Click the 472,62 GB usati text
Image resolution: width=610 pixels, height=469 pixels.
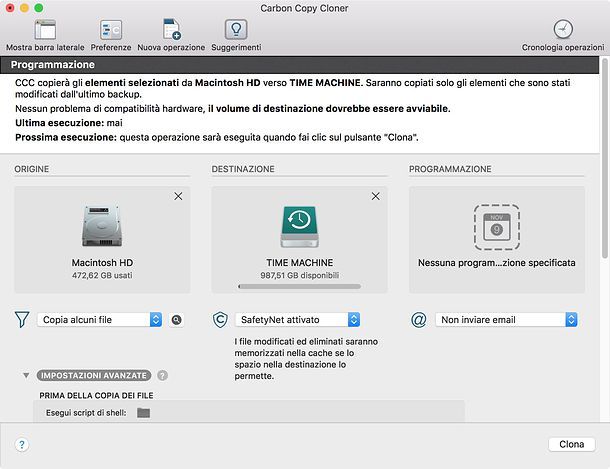point(102,275)
